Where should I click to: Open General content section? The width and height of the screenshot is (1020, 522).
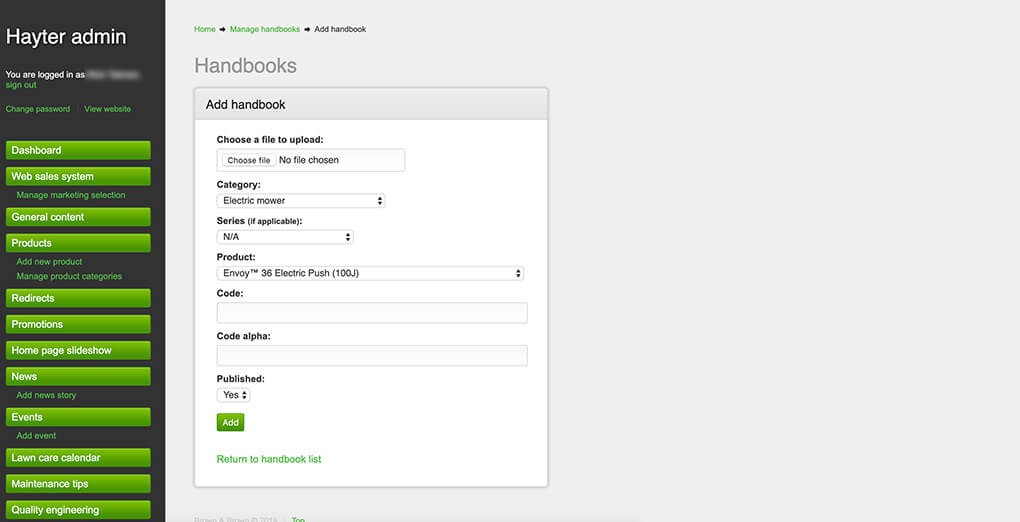(78, 217)
